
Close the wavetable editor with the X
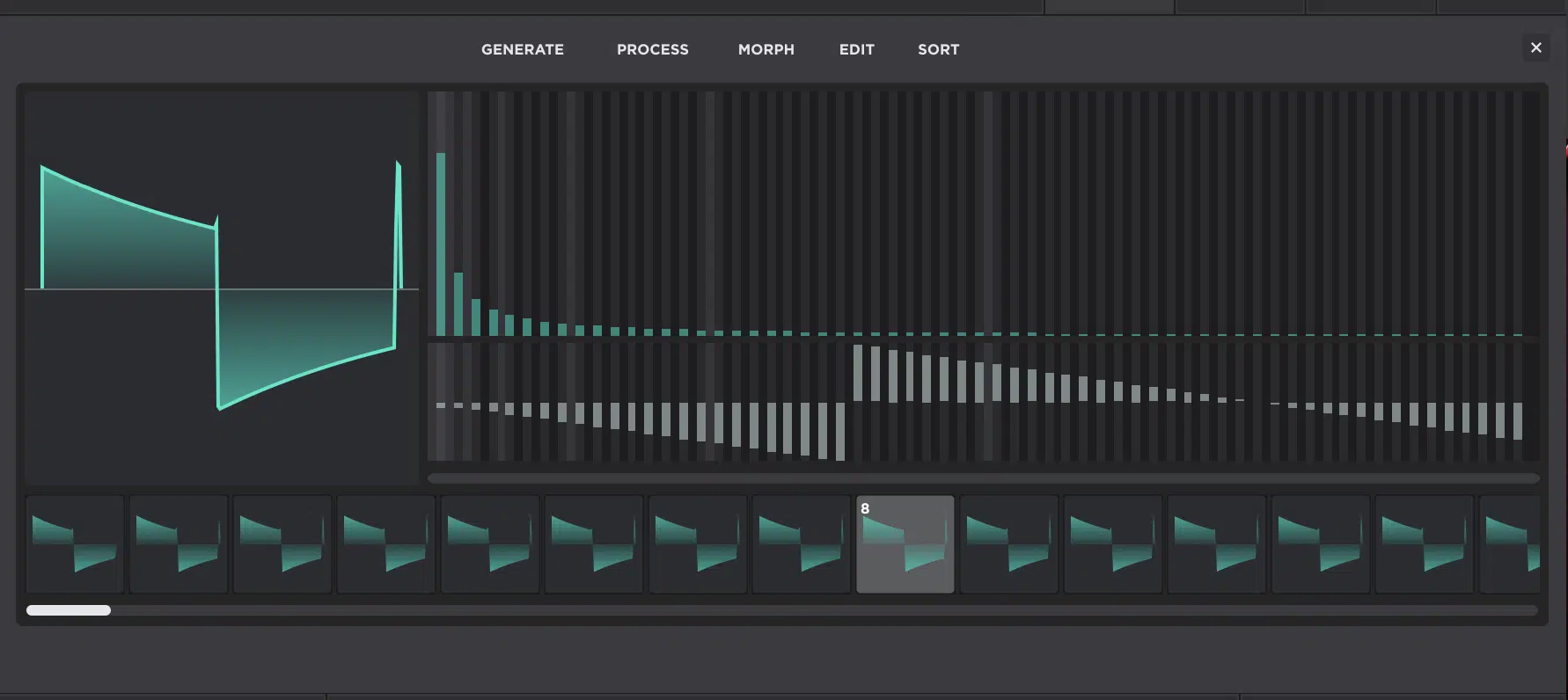coord(1535,47)
